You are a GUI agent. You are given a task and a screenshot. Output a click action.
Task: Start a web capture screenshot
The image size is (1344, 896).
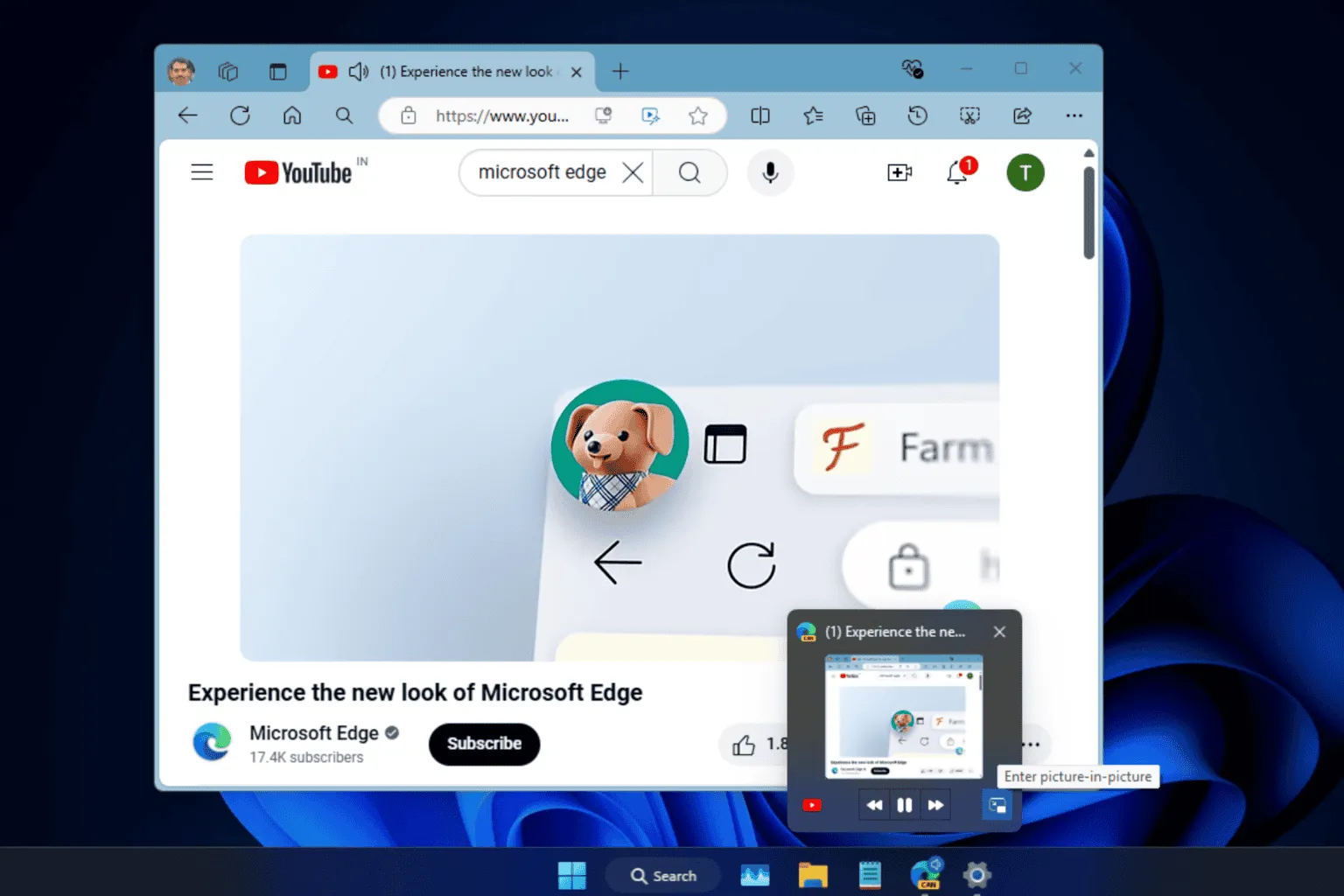969,115
